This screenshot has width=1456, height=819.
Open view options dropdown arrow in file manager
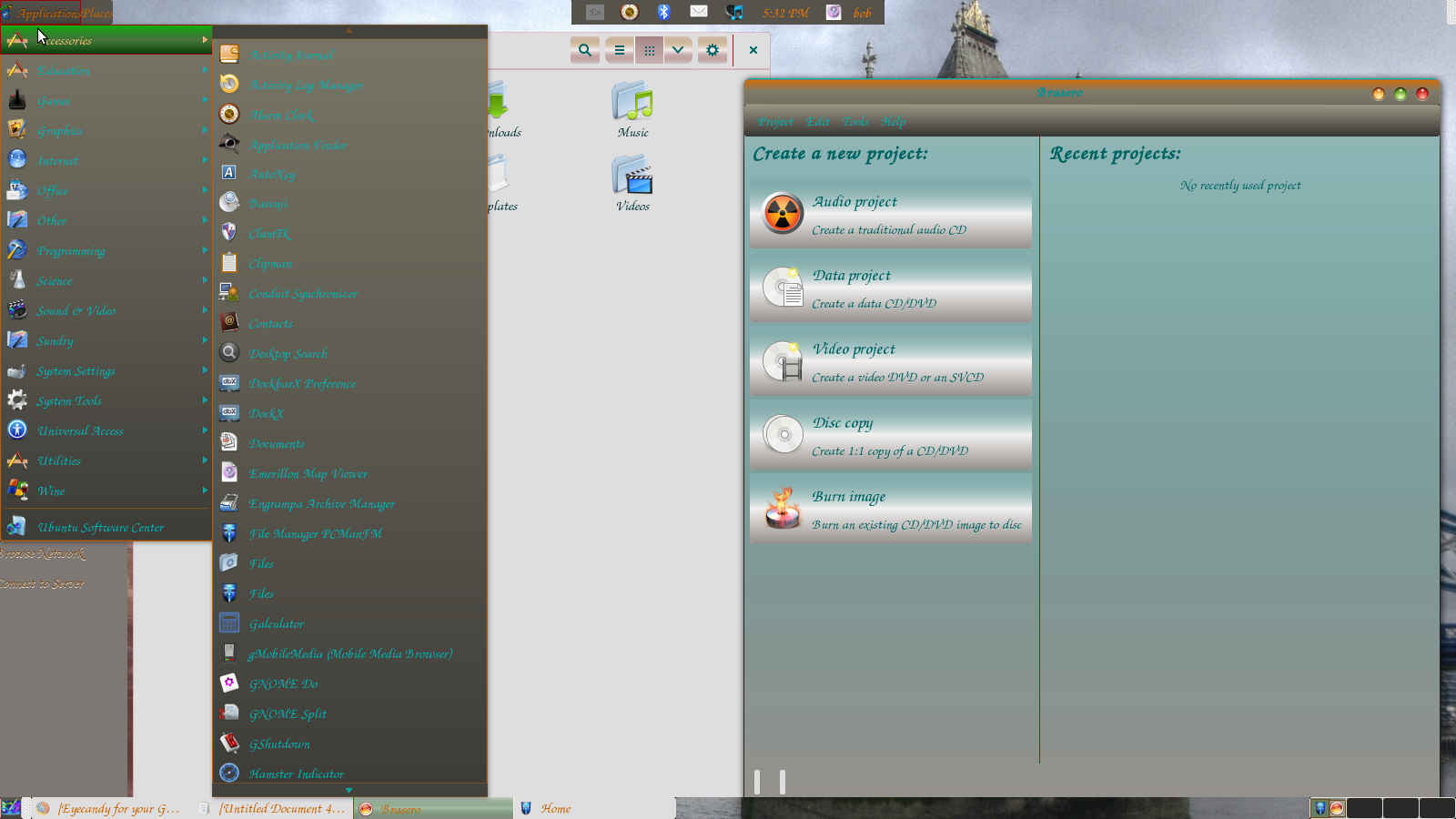click(x=678, y=50)
